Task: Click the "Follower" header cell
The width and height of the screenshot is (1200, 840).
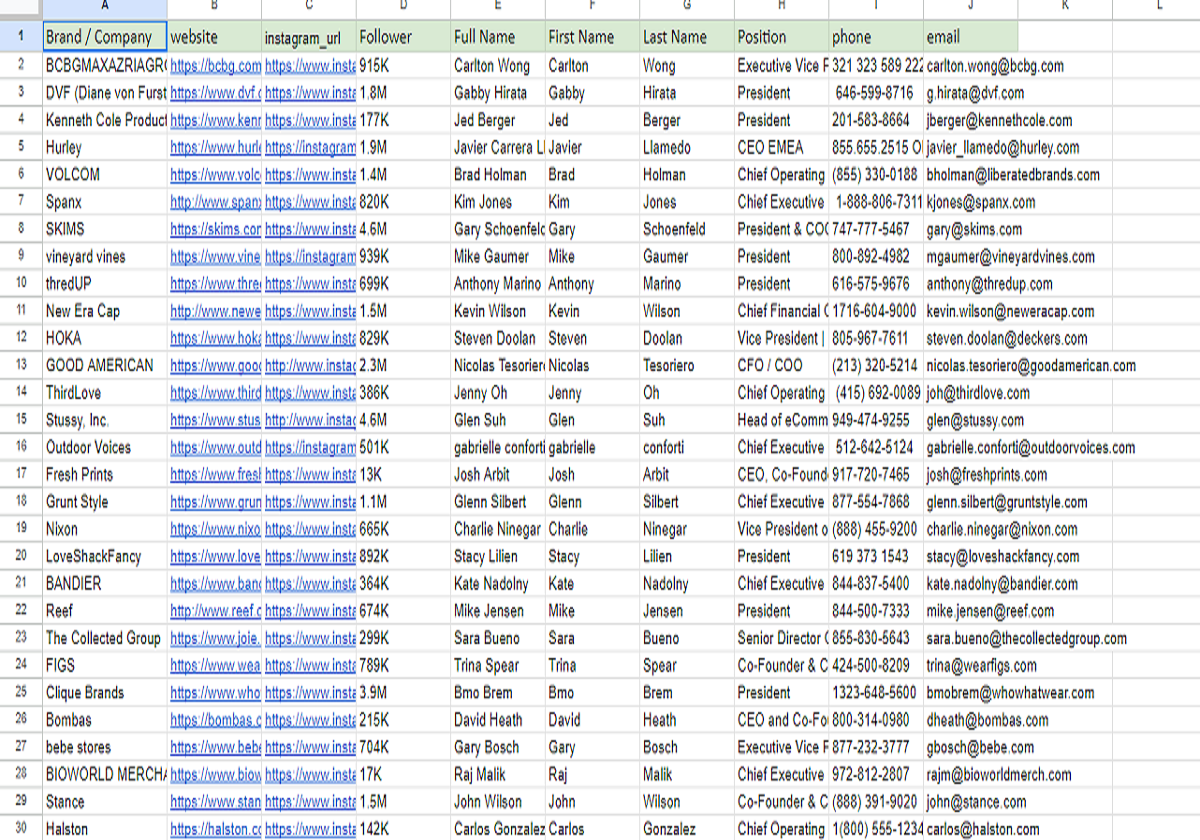Action: pyautogui.click(x=403, y=37)
